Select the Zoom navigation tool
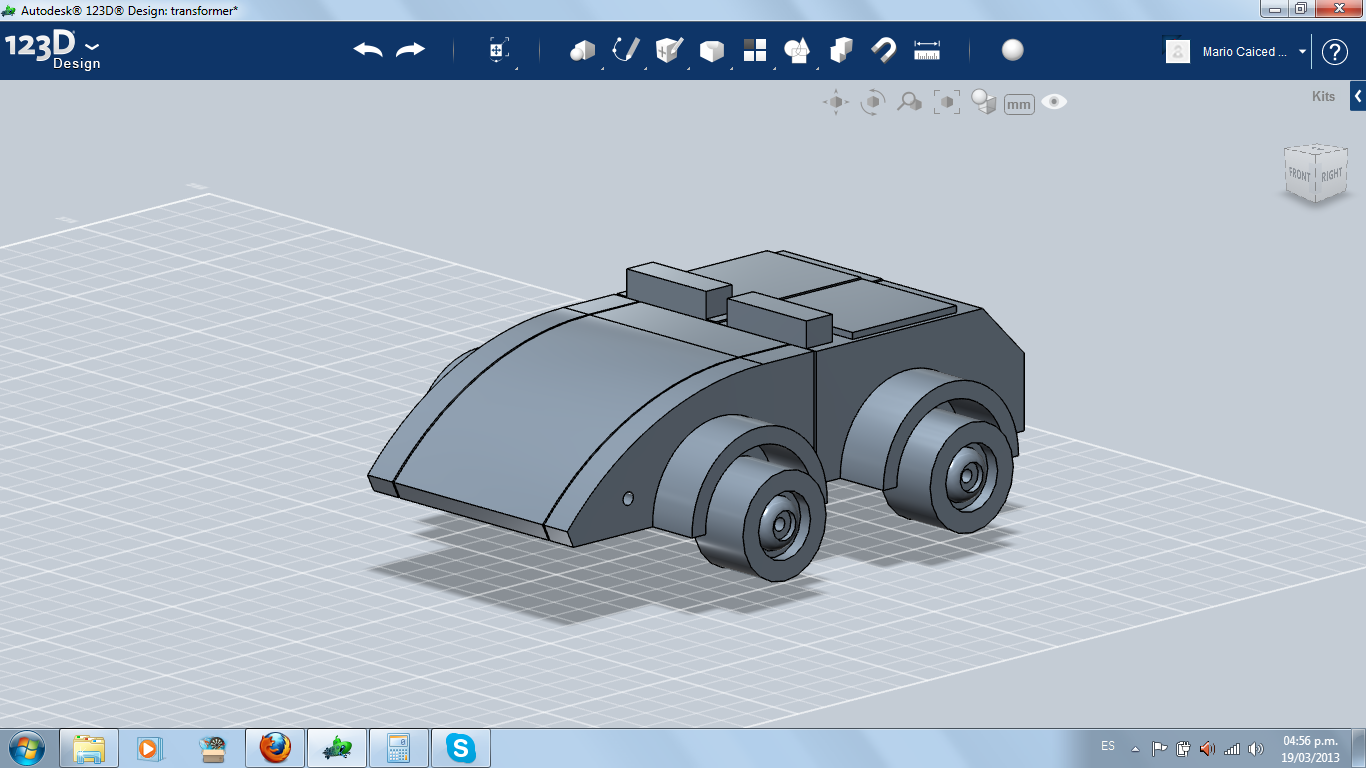Image resolution: width=1366 pixels, height=768 pixels. click(909, 102)
